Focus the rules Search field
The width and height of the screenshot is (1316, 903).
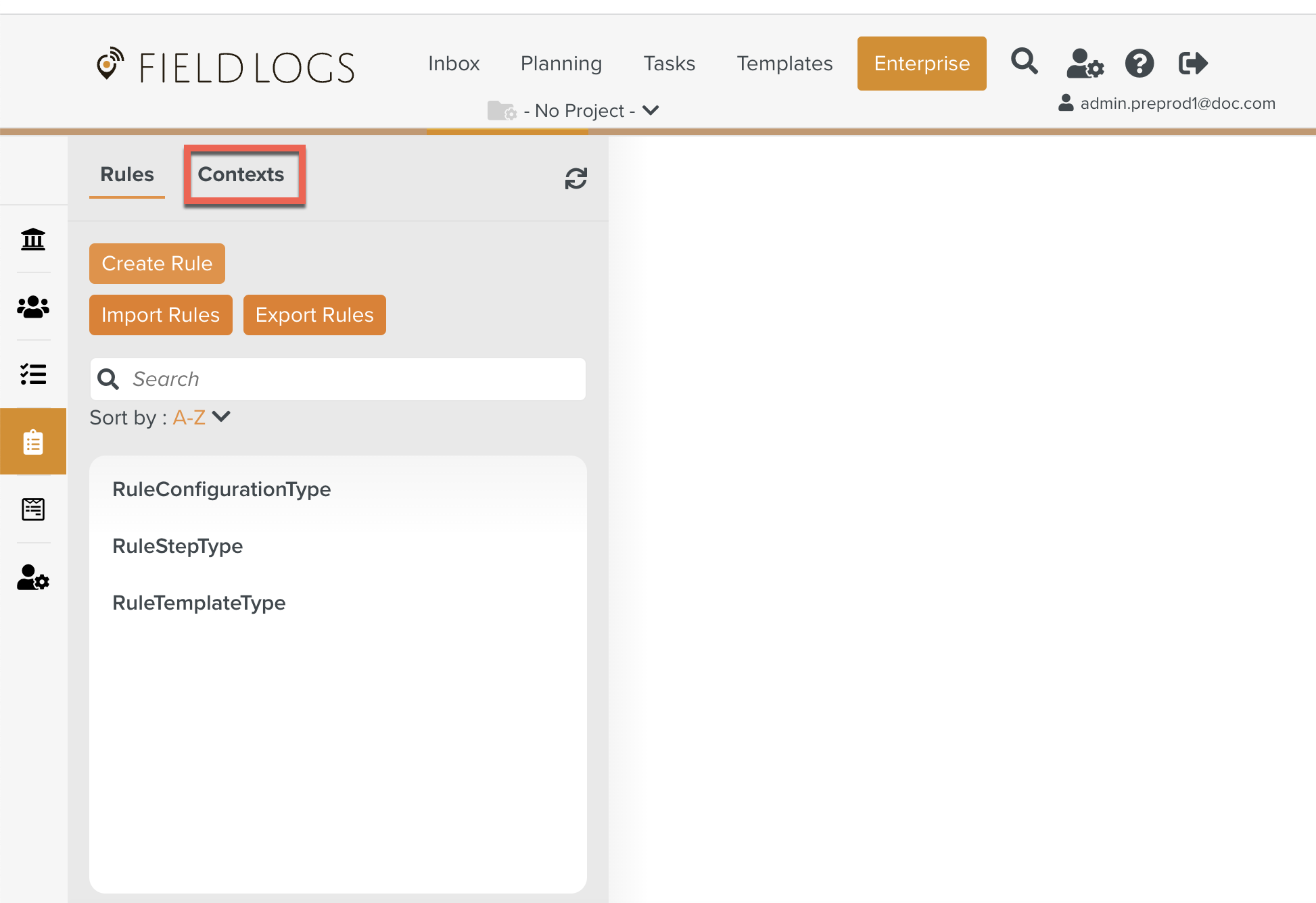click(352, 379)
